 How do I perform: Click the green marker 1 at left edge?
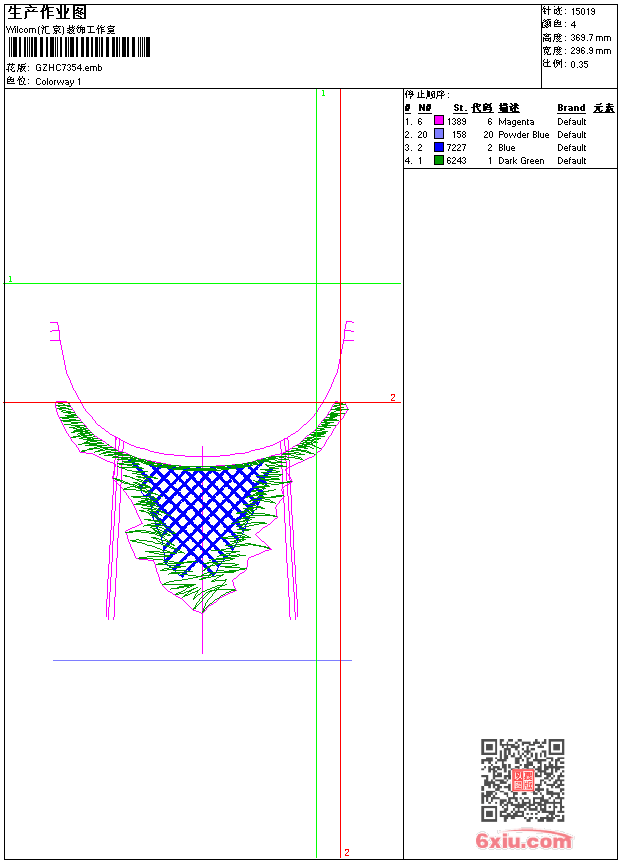[x=10, y=279]
